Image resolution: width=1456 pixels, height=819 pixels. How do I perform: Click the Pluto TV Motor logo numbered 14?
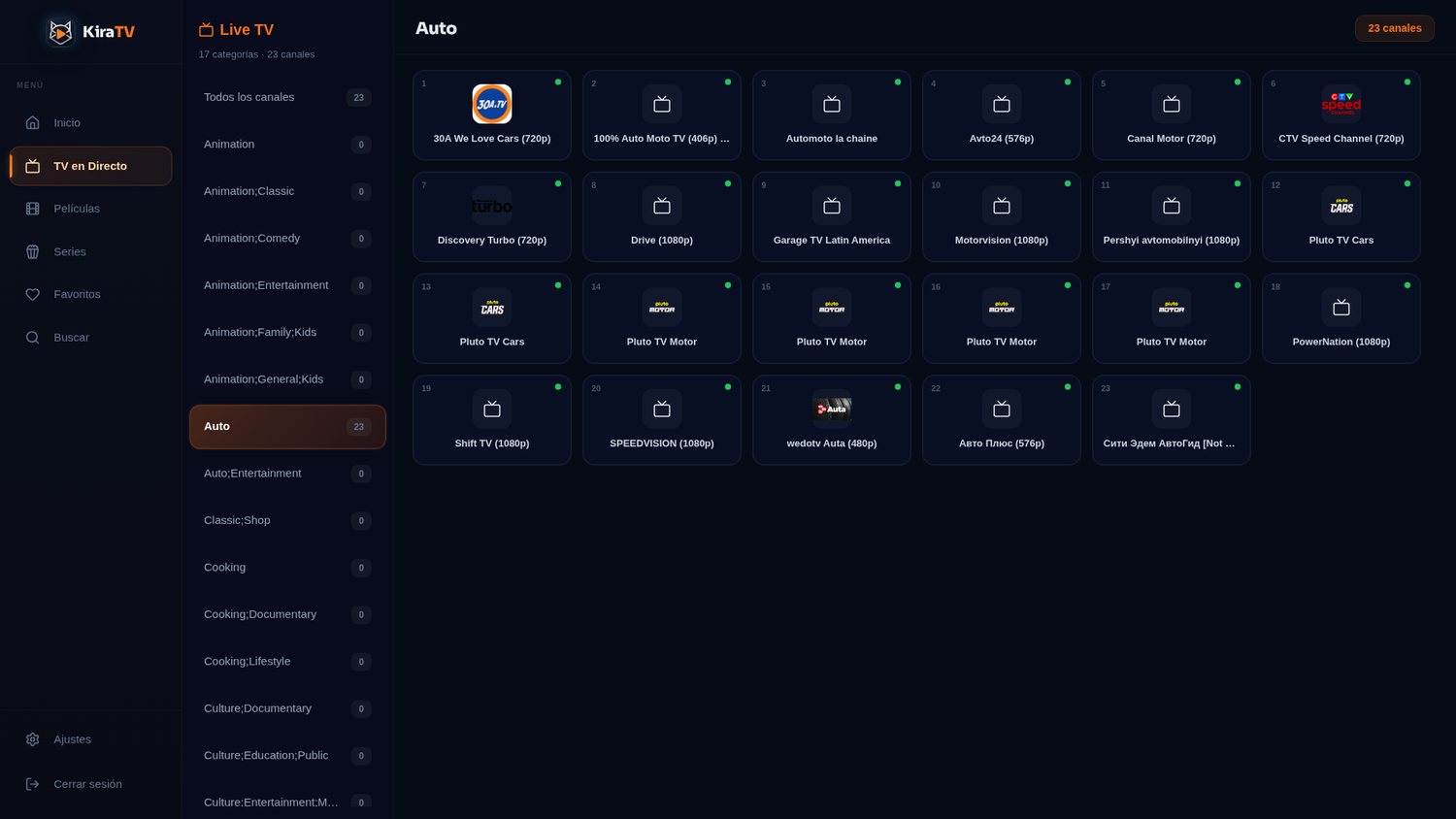(662, 308)
